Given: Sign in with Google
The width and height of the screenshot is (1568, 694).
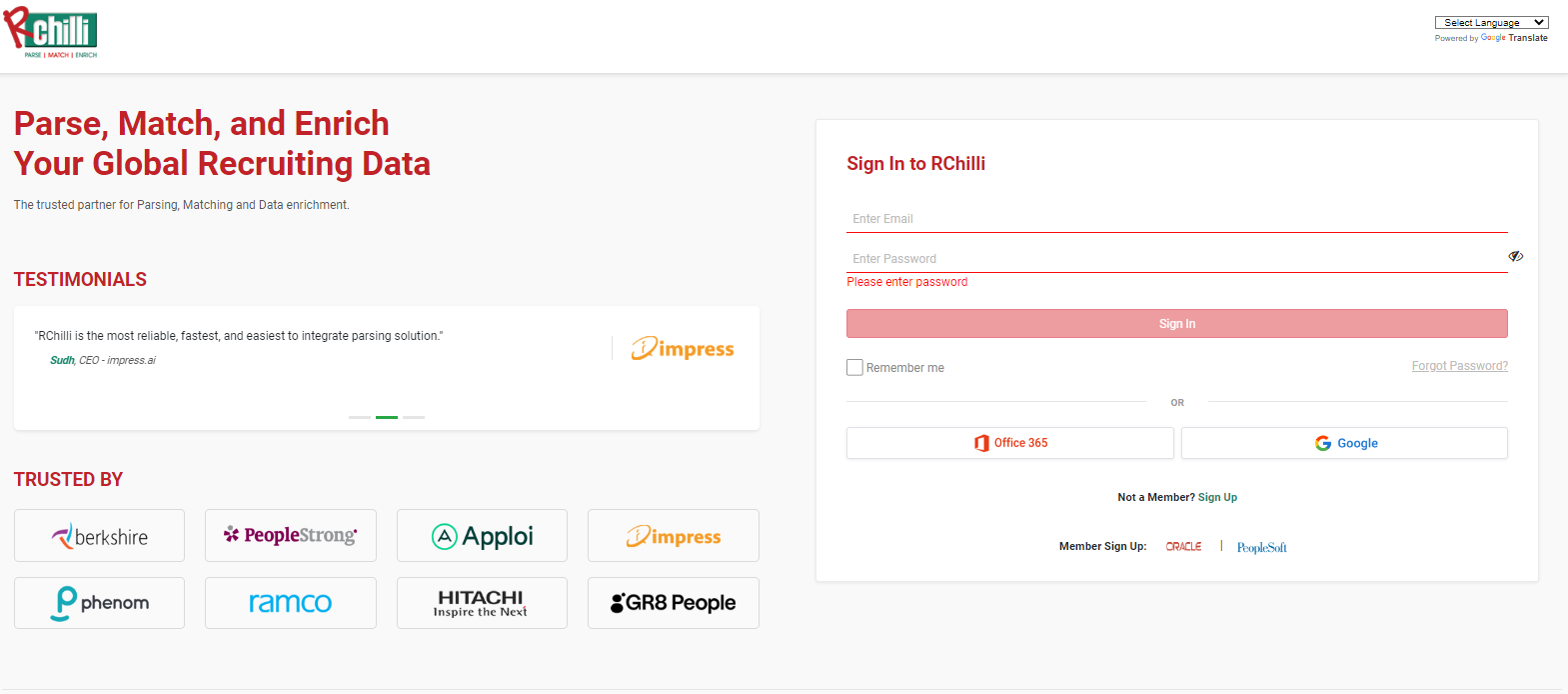Looking at the screenshot, I should [x=1344, y=443].
